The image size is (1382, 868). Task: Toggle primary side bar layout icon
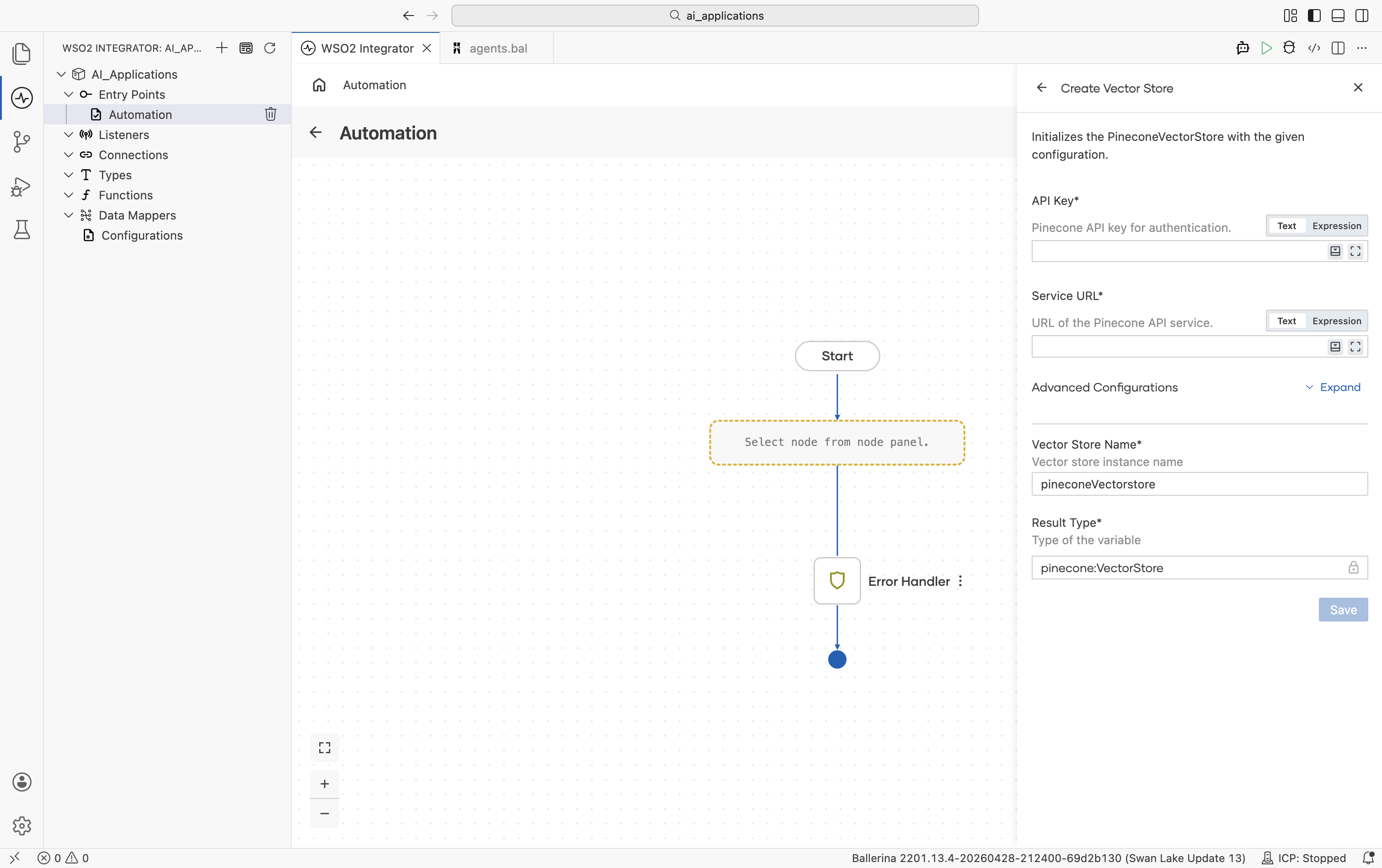point(1314,16)
